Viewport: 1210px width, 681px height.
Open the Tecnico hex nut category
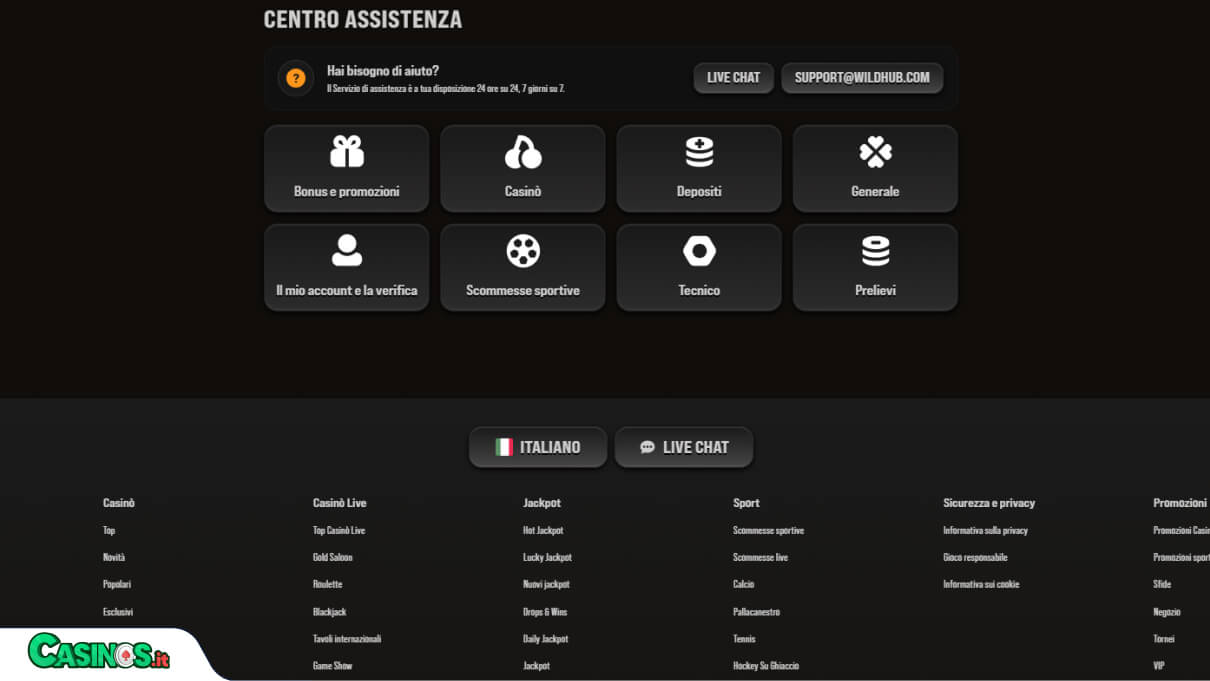tap(699, 267)
